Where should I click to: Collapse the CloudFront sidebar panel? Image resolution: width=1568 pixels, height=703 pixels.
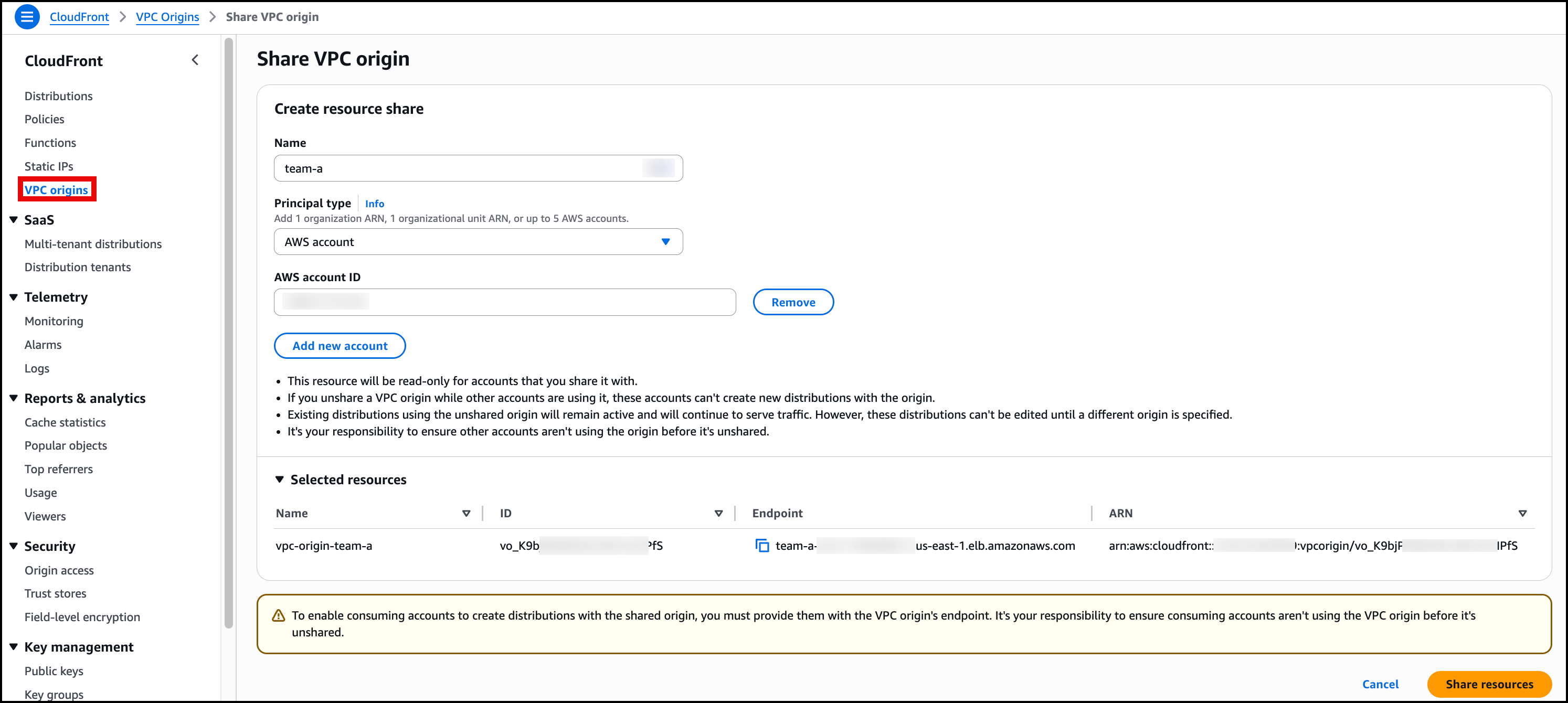(195, 60)
